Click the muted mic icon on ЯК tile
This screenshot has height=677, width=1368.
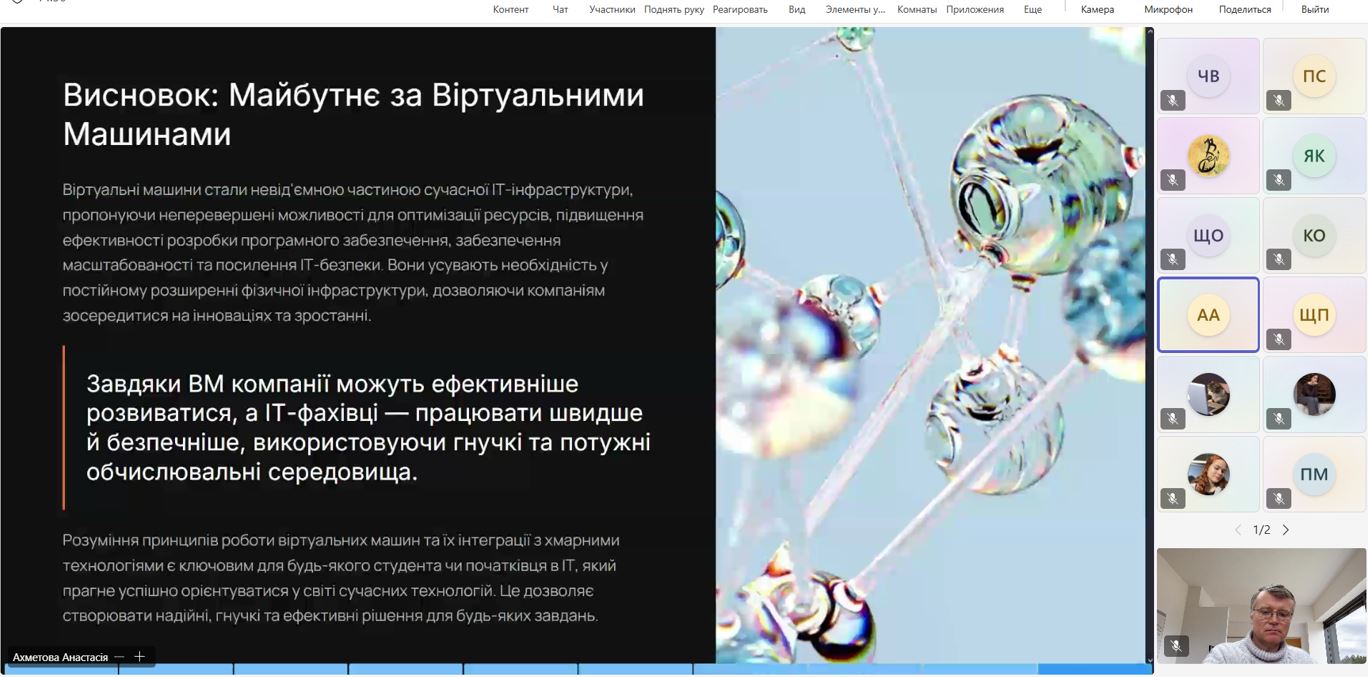click(x=1278, y=180)
